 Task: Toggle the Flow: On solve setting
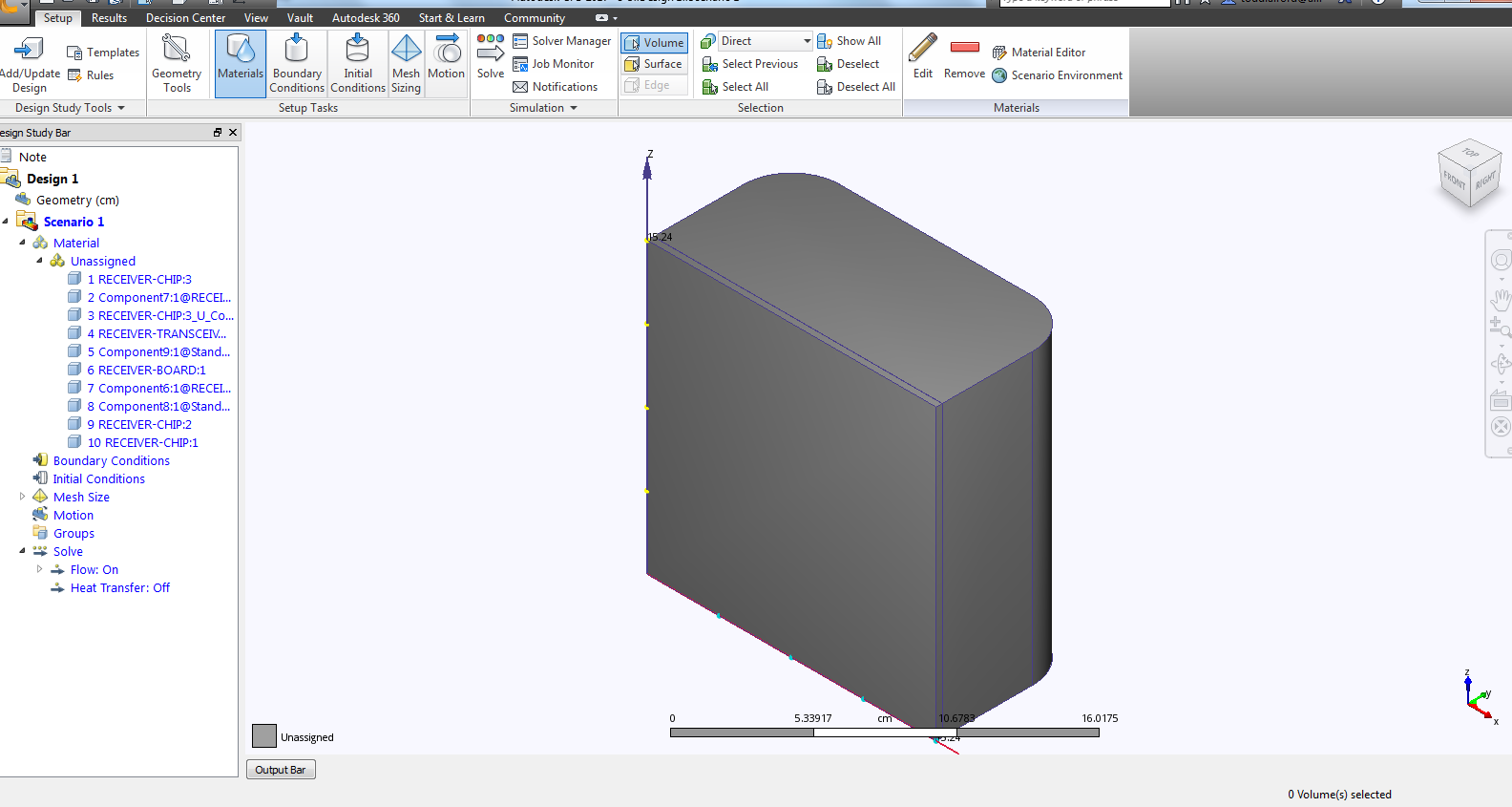tap(94, 570)
